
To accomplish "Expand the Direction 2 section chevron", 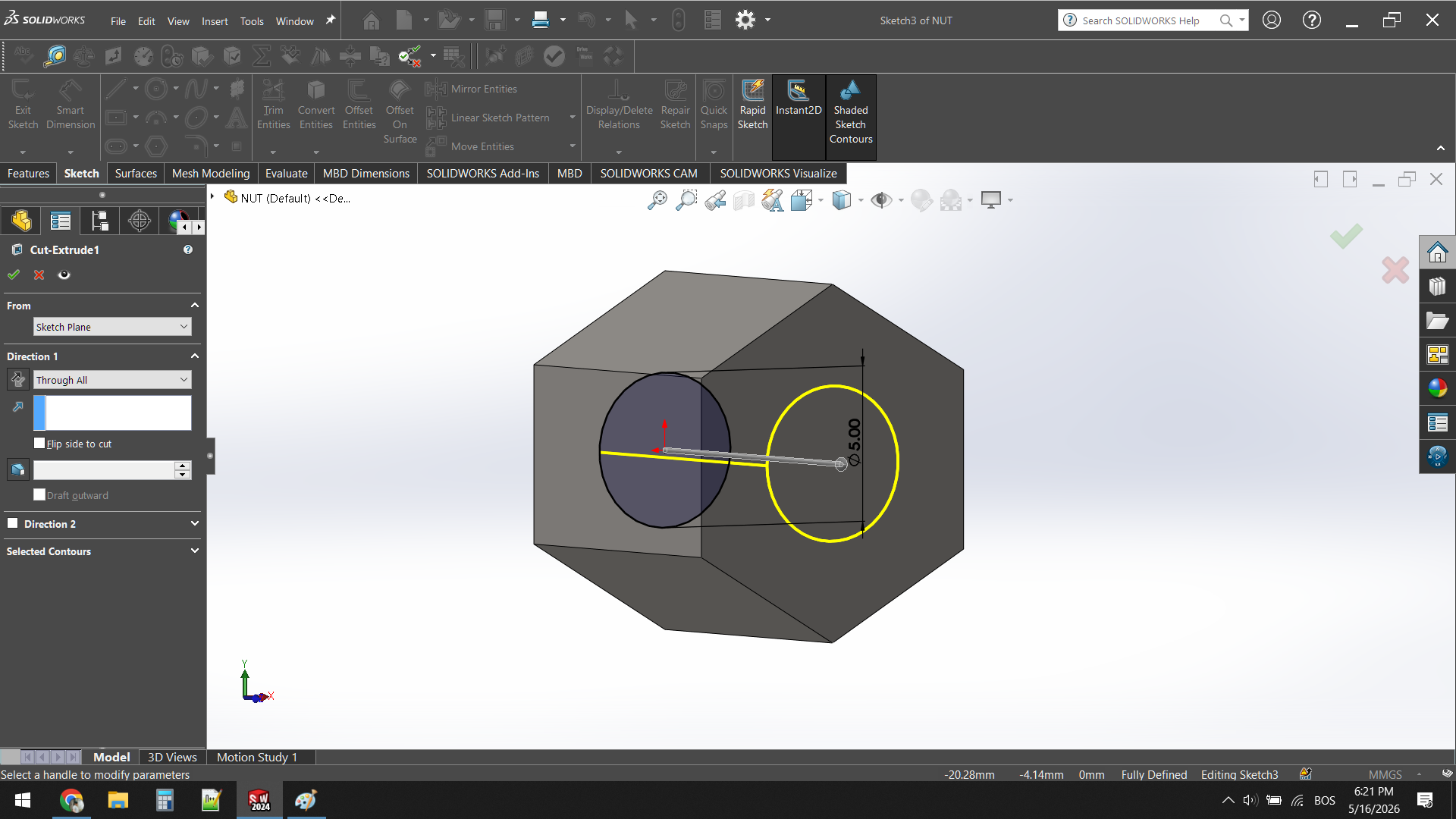I will click(194, 524).
